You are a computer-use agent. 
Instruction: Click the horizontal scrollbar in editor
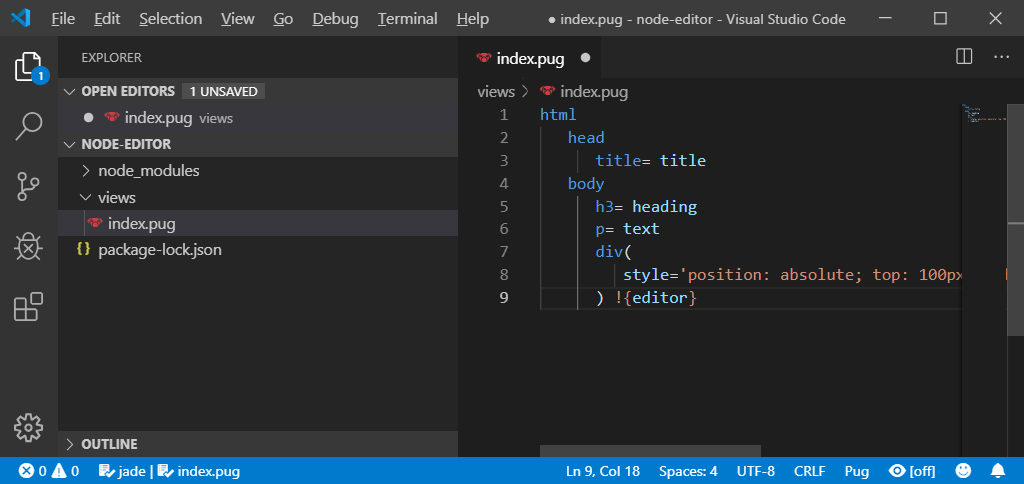pos(650,451)
